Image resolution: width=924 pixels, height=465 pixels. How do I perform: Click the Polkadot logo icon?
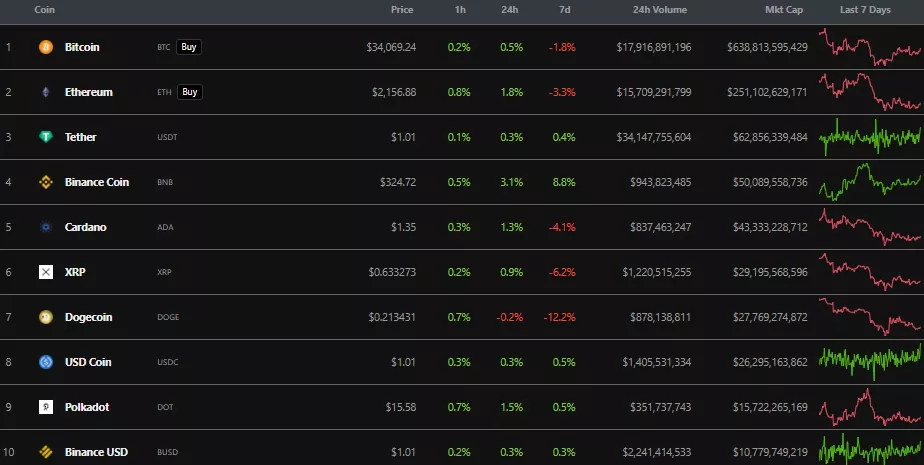click(x=45, y=407)
